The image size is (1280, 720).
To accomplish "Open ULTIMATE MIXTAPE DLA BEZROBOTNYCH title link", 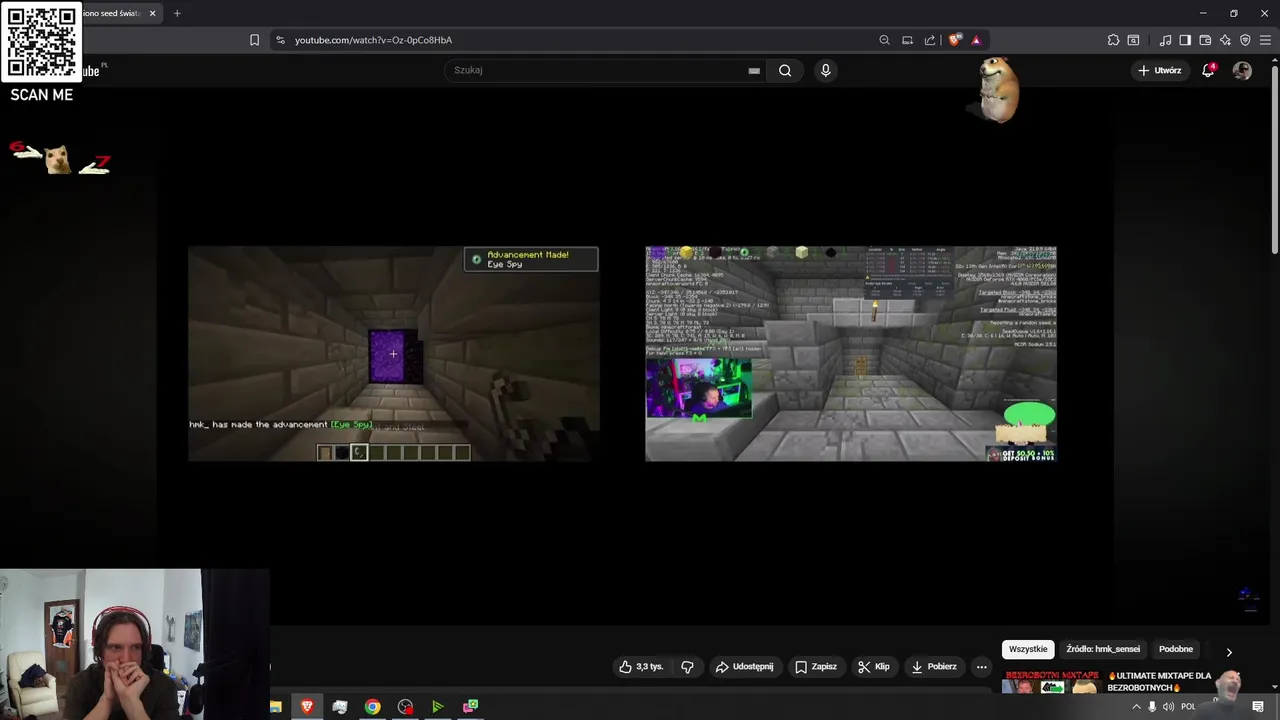I will coord(1159,682).
